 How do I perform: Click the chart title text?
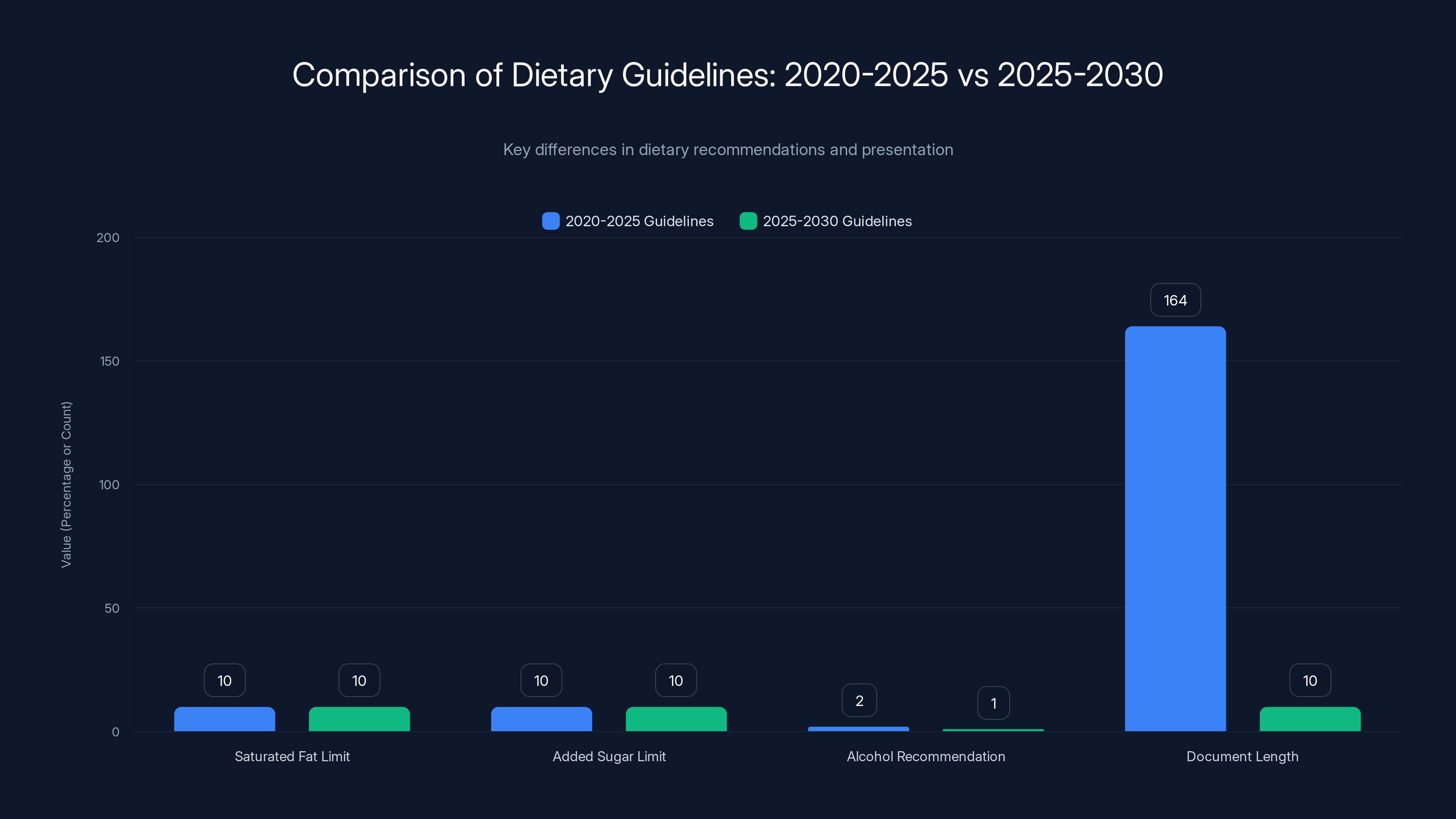click(x=728, y=75)
